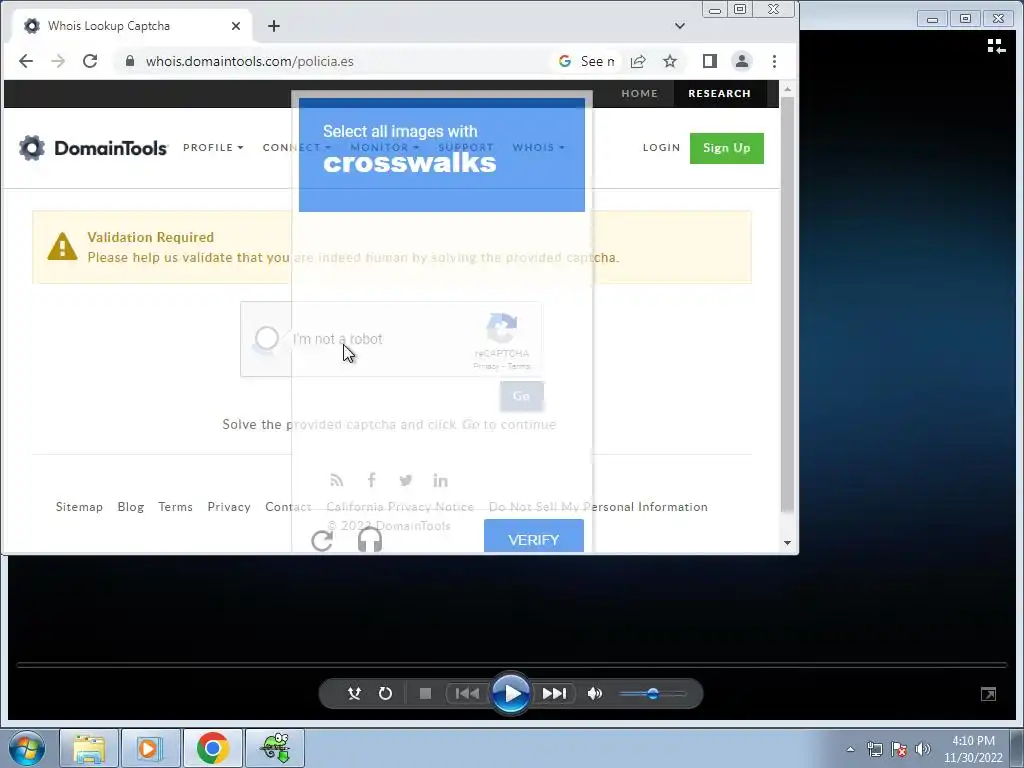Click the page scrollbar up arrow
Image resolution: width=1024 pixels, height=768 pixels.
coord(787,89)
